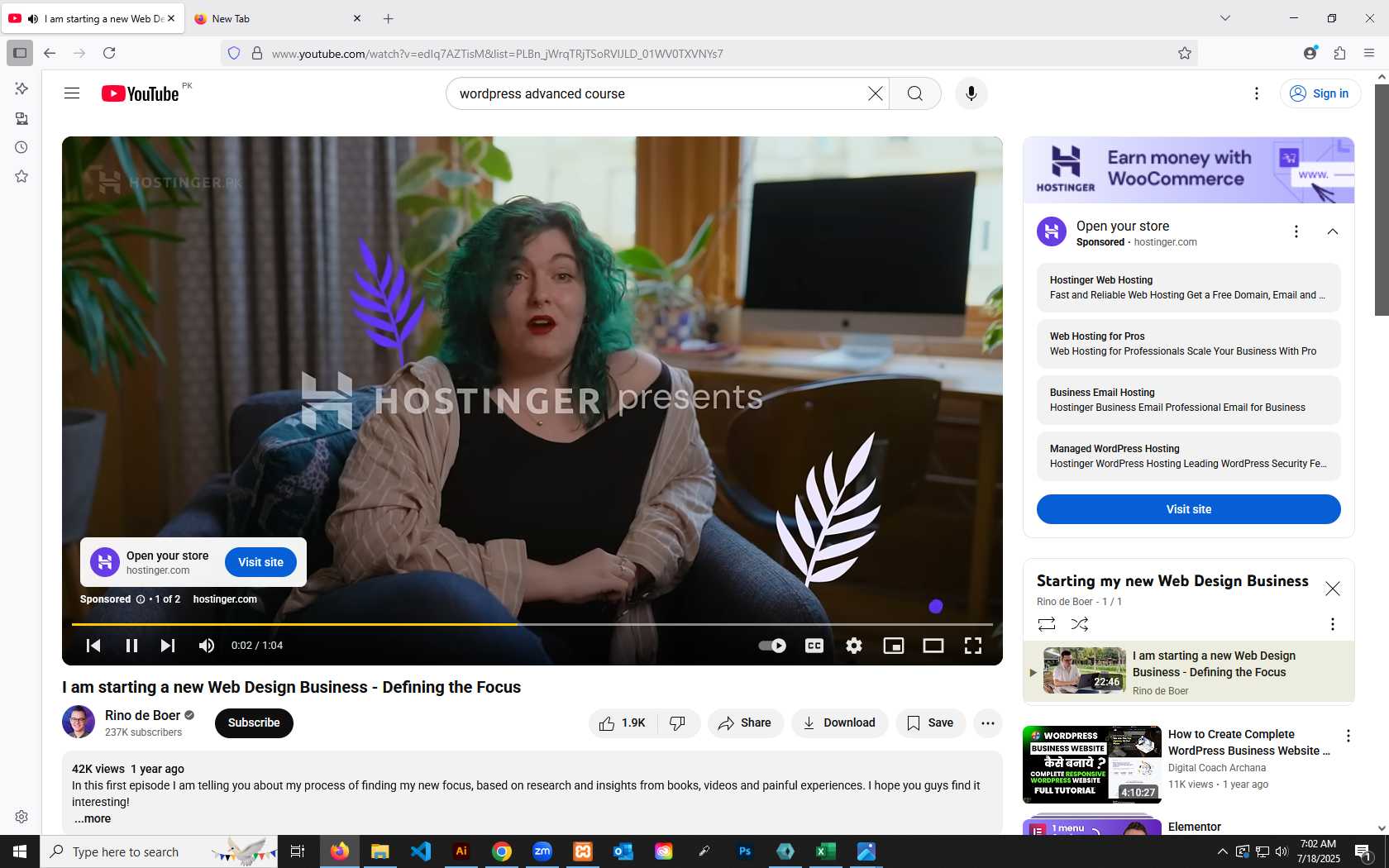Submit search with the magnifier icon
Viewport: 1389px width, 868px height.
tap(915, 93)
